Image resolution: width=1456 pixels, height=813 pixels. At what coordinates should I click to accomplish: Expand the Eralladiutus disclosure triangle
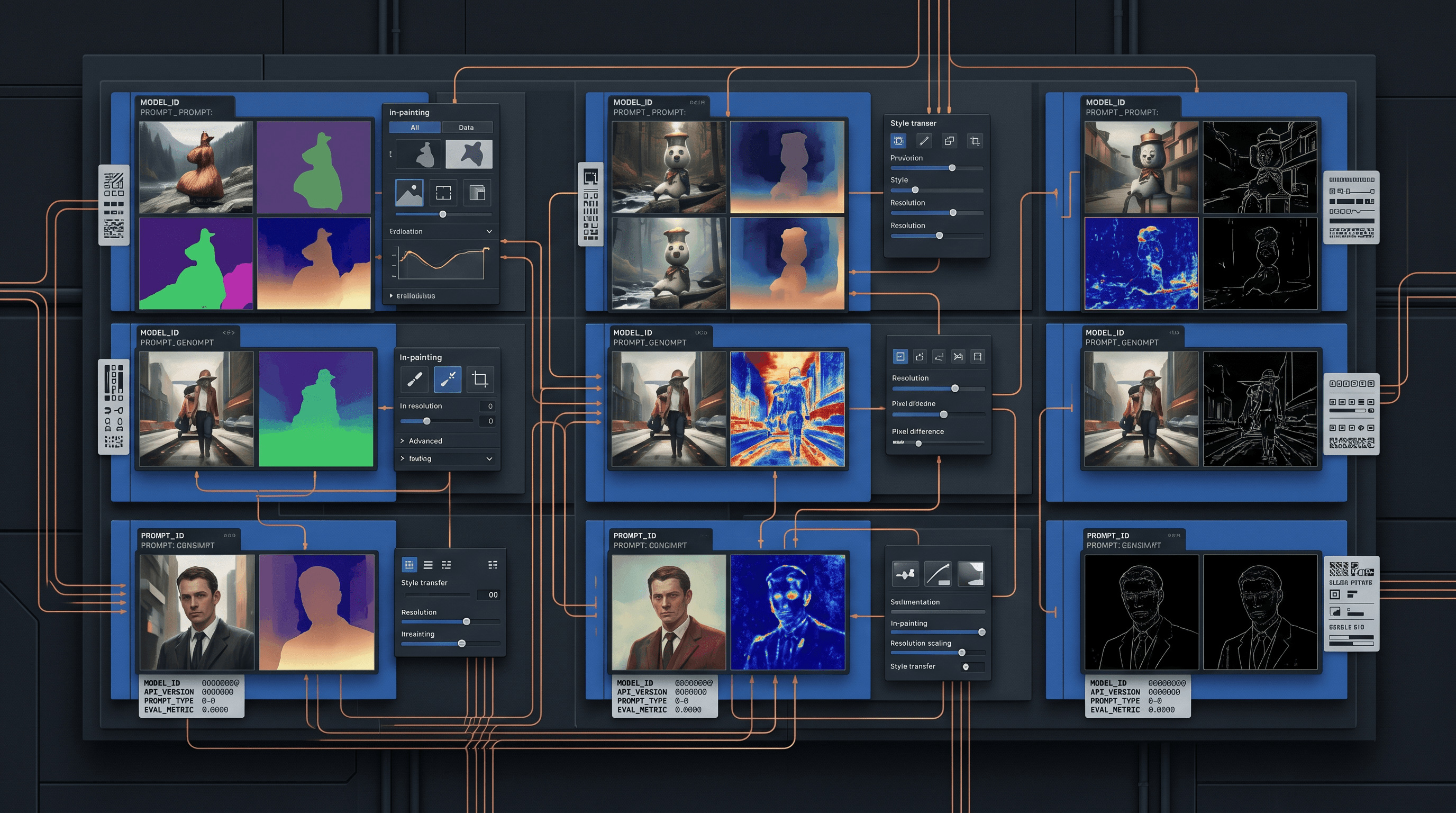pyautogui.click(x=390, y=296)
